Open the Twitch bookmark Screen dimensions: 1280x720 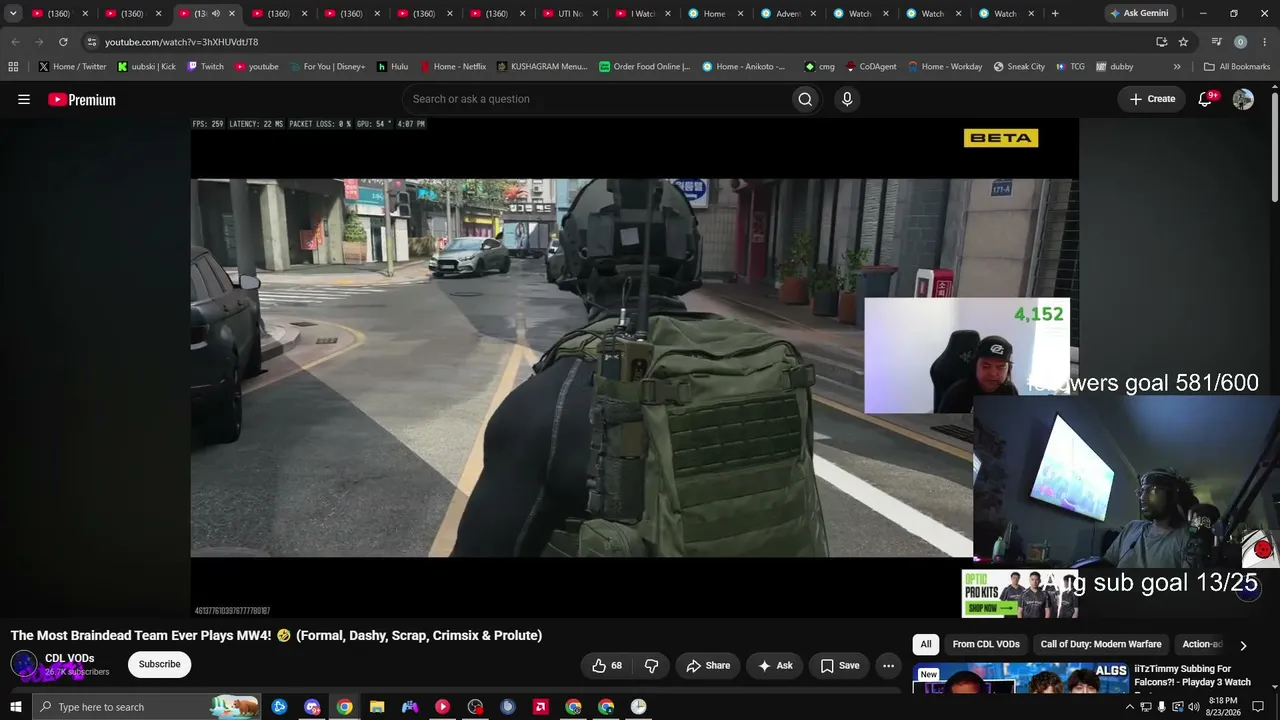[x=206, y=67]
